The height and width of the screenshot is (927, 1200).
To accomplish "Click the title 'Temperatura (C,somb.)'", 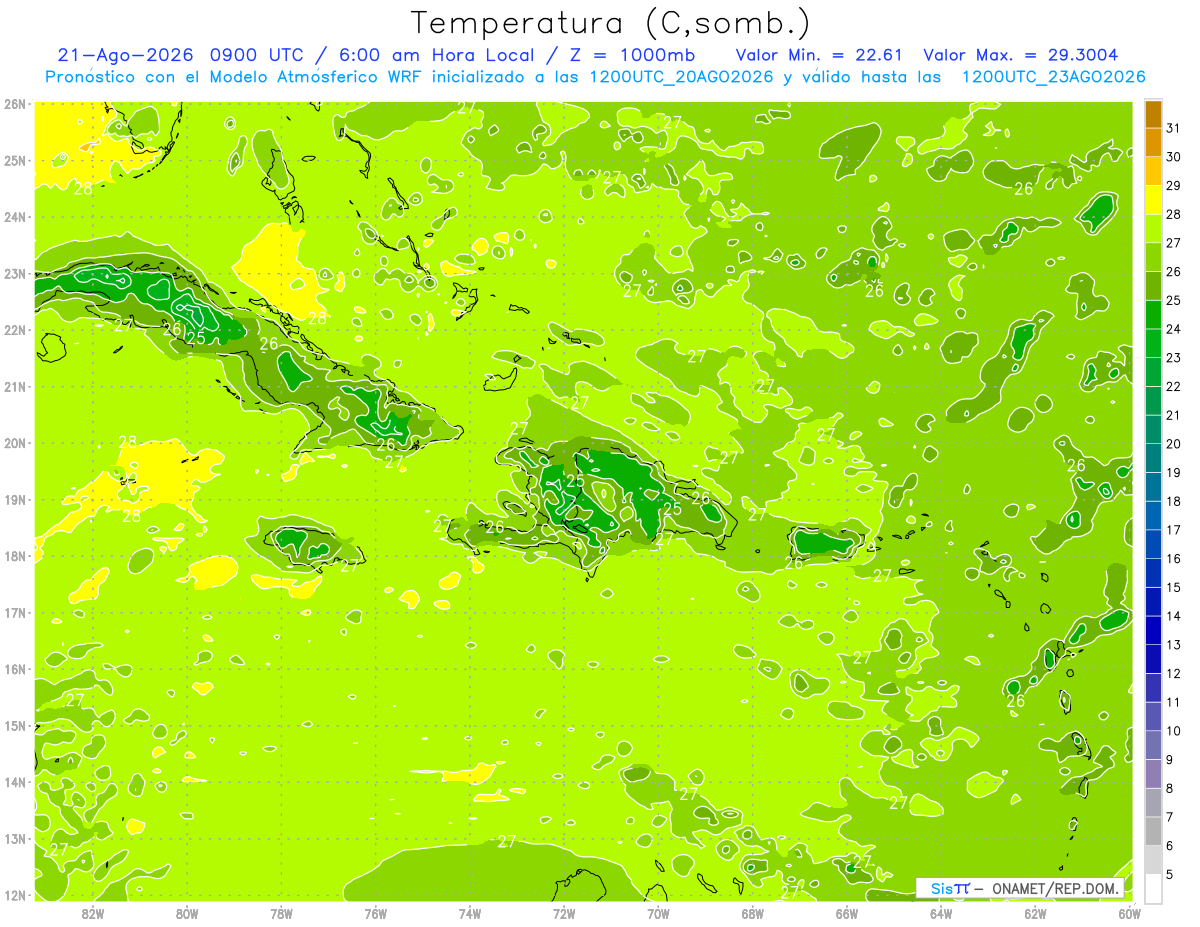I will [x=611, y=23].
